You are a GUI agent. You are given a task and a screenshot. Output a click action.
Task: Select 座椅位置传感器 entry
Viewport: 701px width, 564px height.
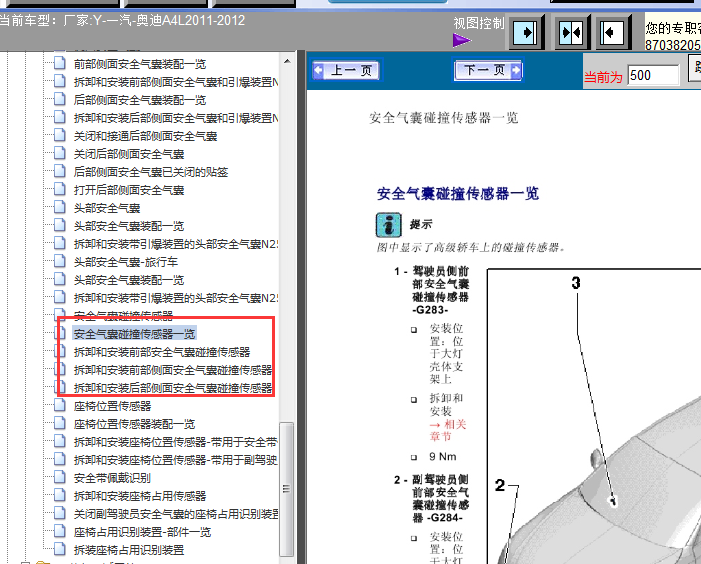click(112, 406)
